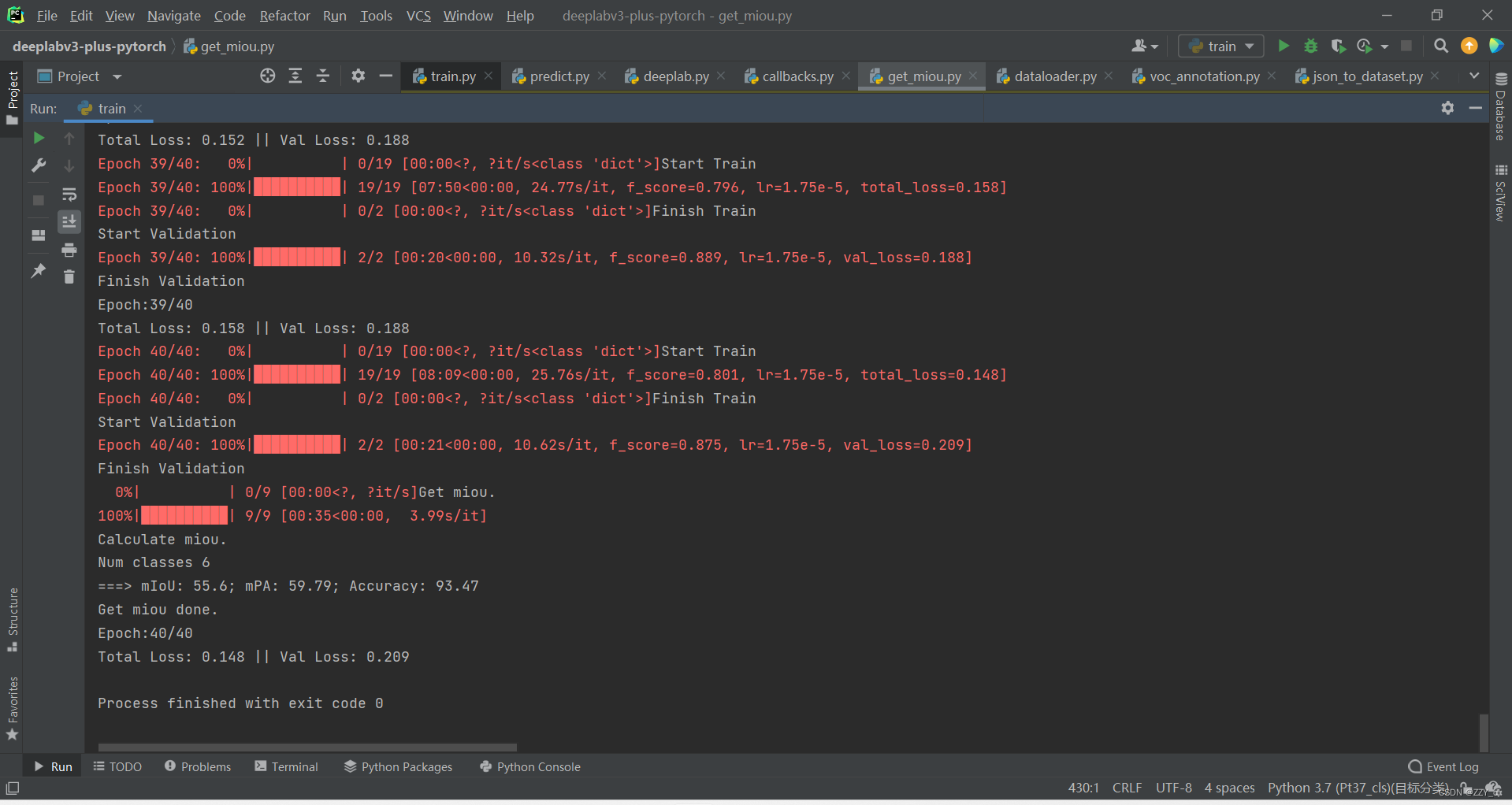
Task: Click the Profile run icon in toolbar
Action: (x=1365, y=46)
